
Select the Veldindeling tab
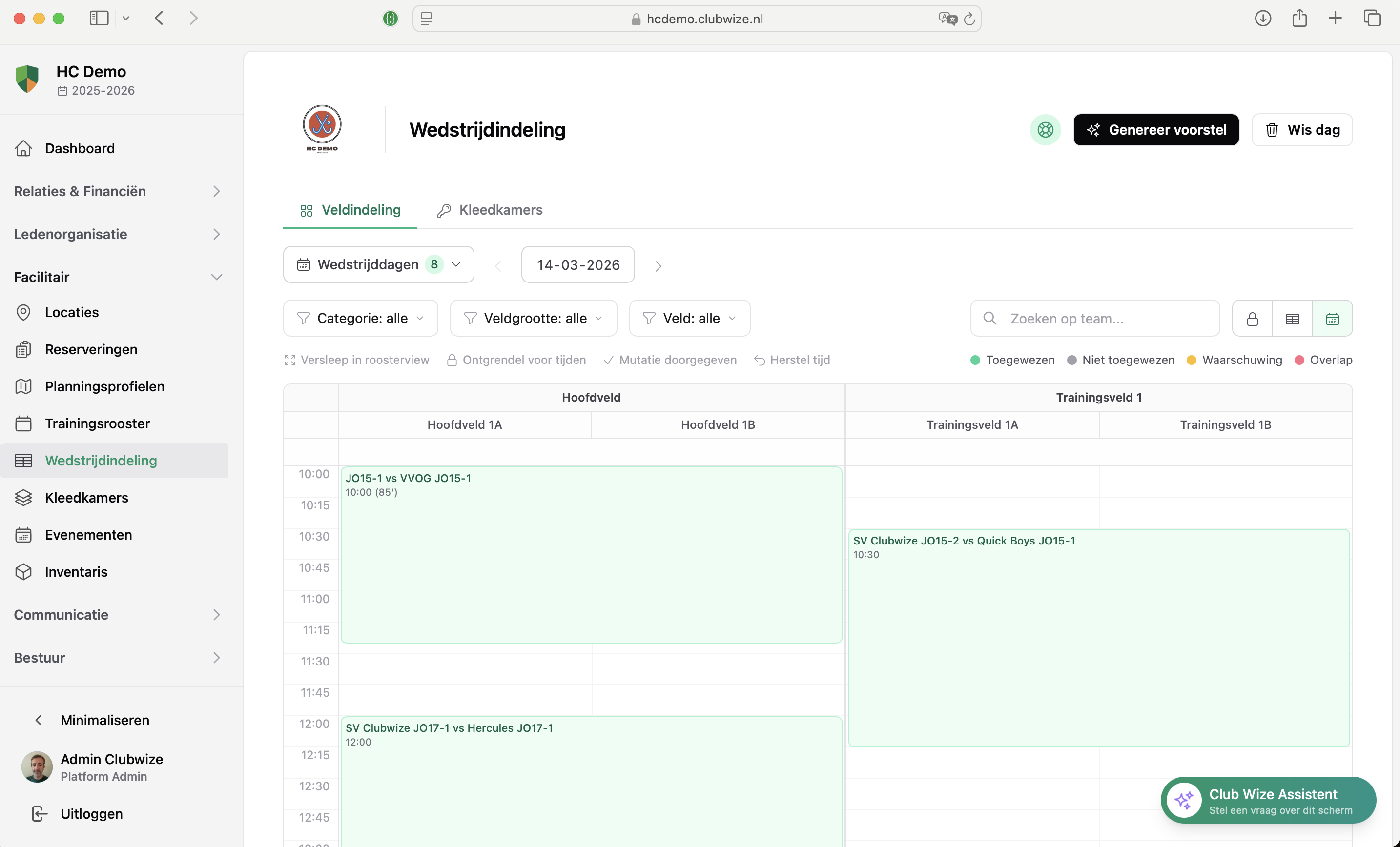[350, 210]
